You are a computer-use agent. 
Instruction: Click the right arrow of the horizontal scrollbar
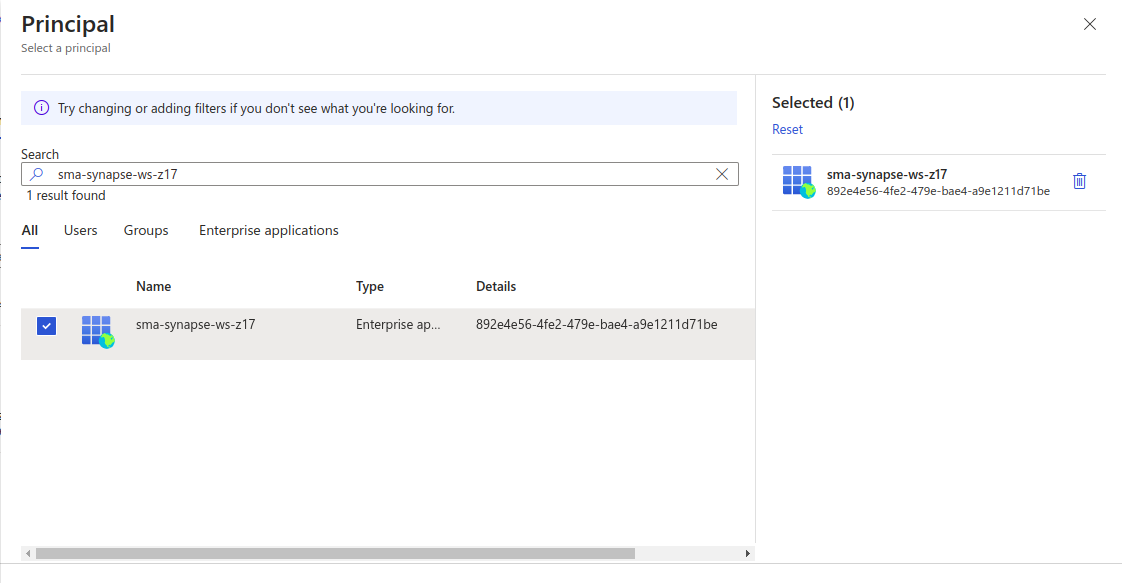click(747, 553)
